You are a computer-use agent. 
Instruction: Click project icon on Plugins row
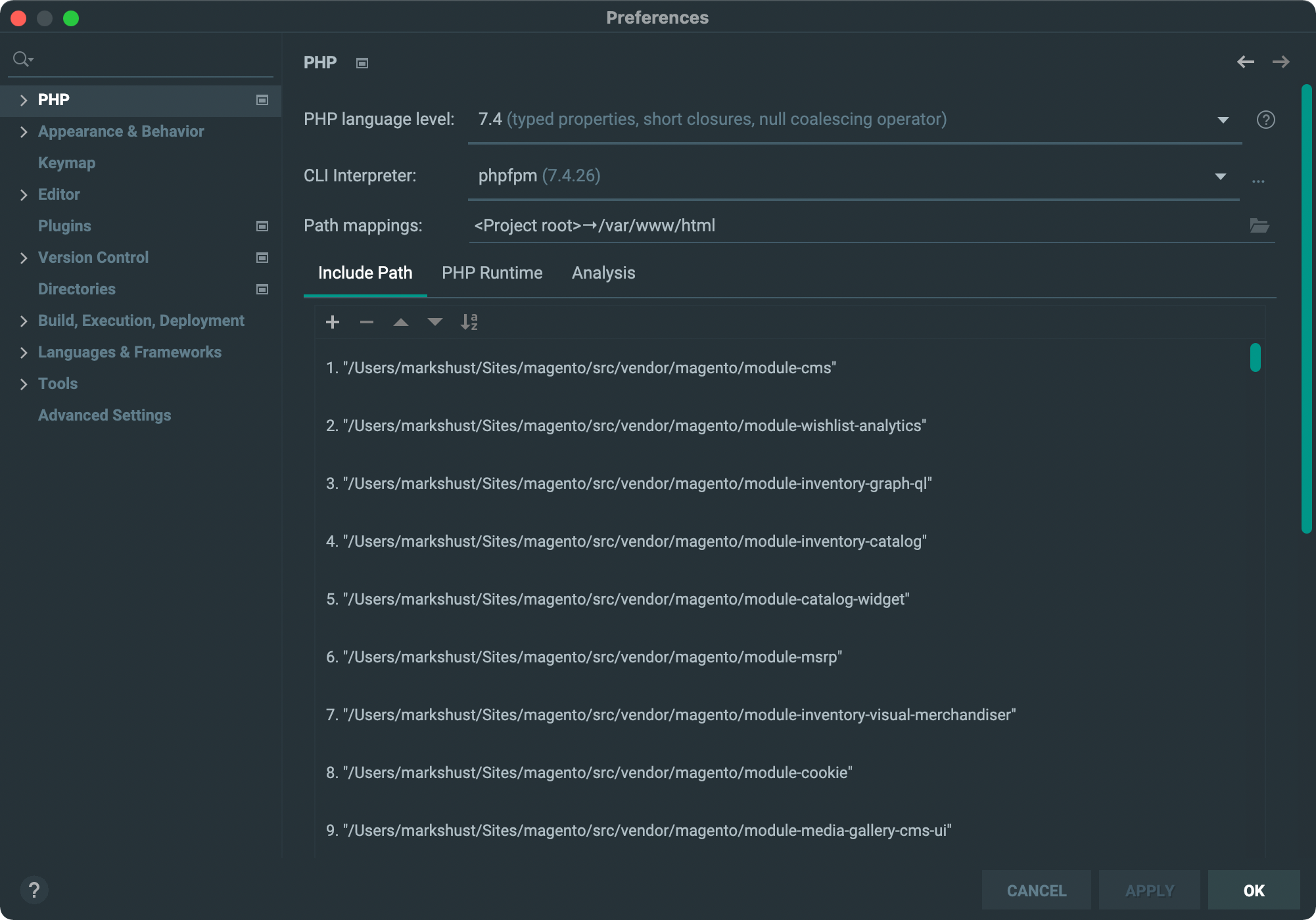click(x=262, y=226)
